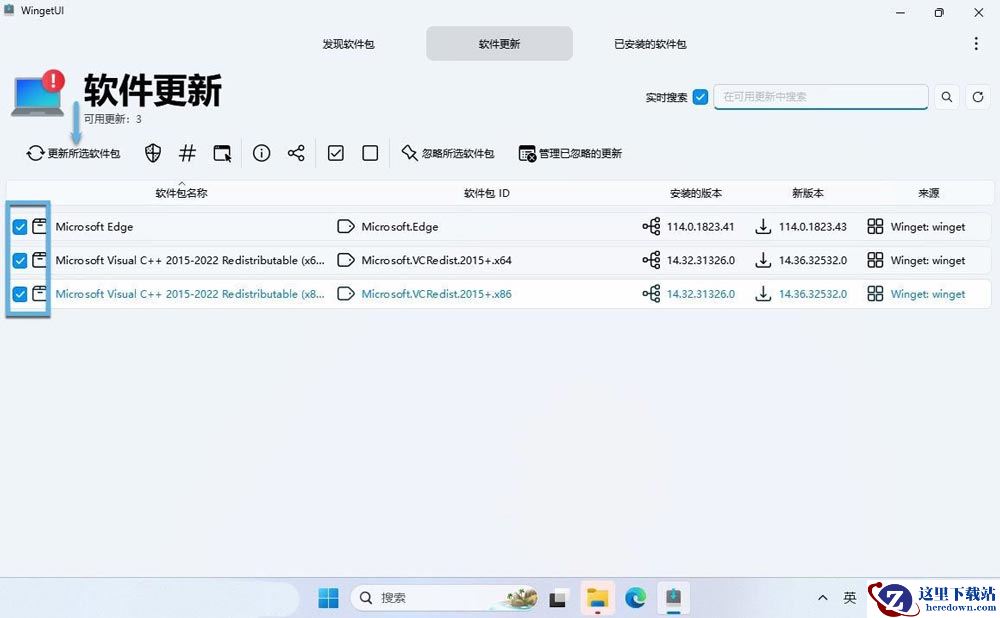1000x618 pixels.
Task: Select the 软件更新 tab
Action: (x=499, y=44)
